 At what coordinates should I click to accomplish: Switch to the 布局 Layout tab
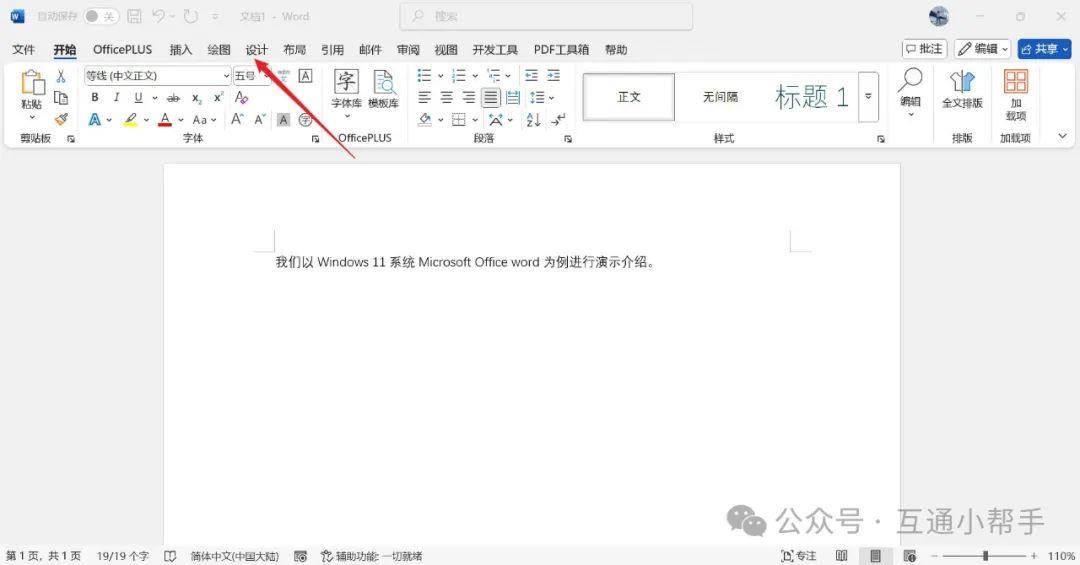click(294, 50)
